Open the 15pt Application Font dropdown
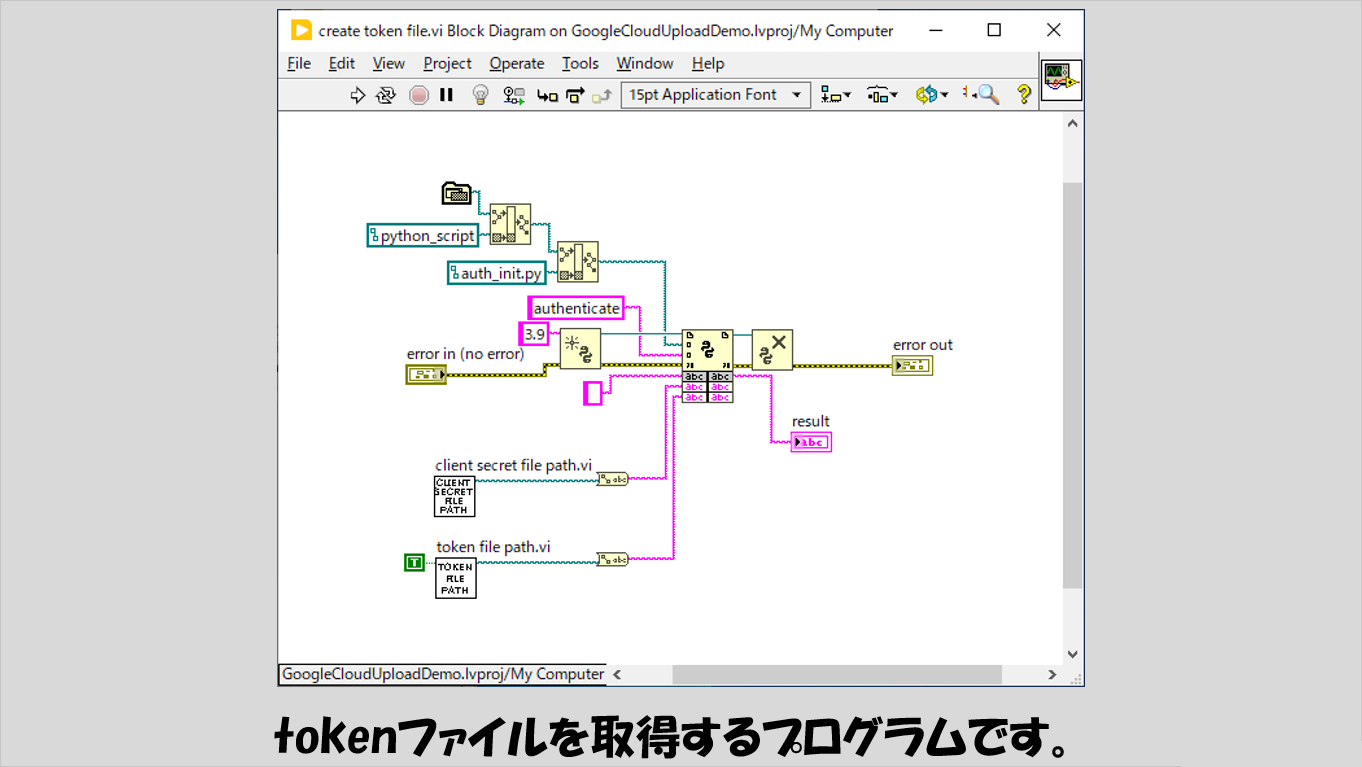This screenshot has width=1362, height=767. pyautogui.click(x=715, y=95)
